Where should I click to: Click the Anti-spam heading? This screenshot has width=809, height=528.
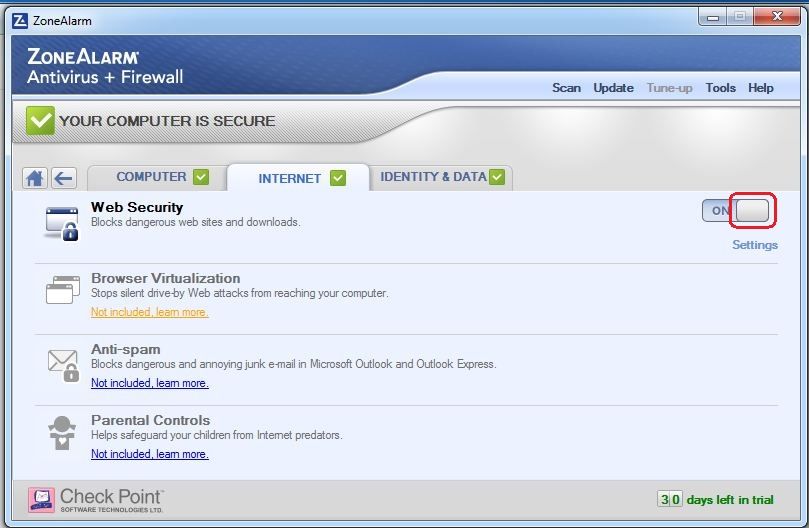[x=125, y=349]
